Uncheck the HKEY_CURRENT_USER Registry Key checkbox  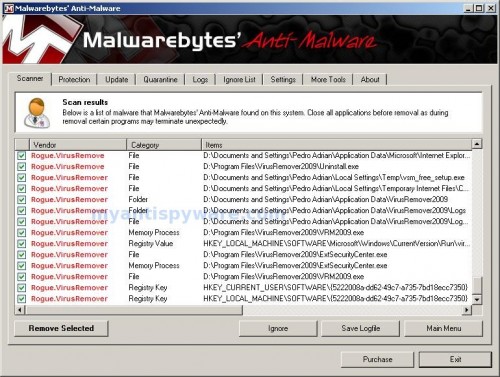[22, 288]
